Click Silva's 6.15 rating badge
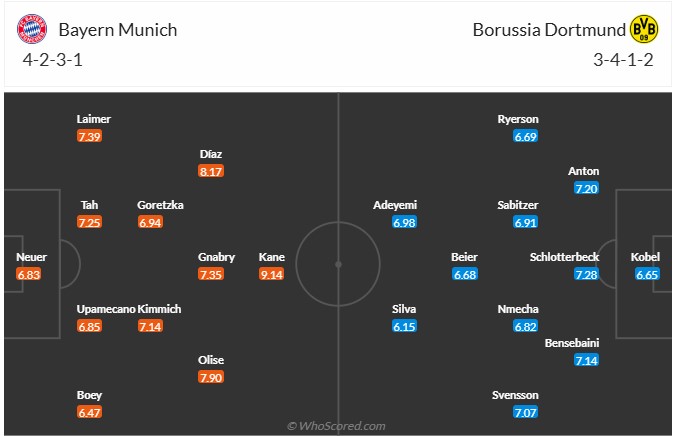The image size is (673, 436). pyautogui.click(x=404, y=326)
